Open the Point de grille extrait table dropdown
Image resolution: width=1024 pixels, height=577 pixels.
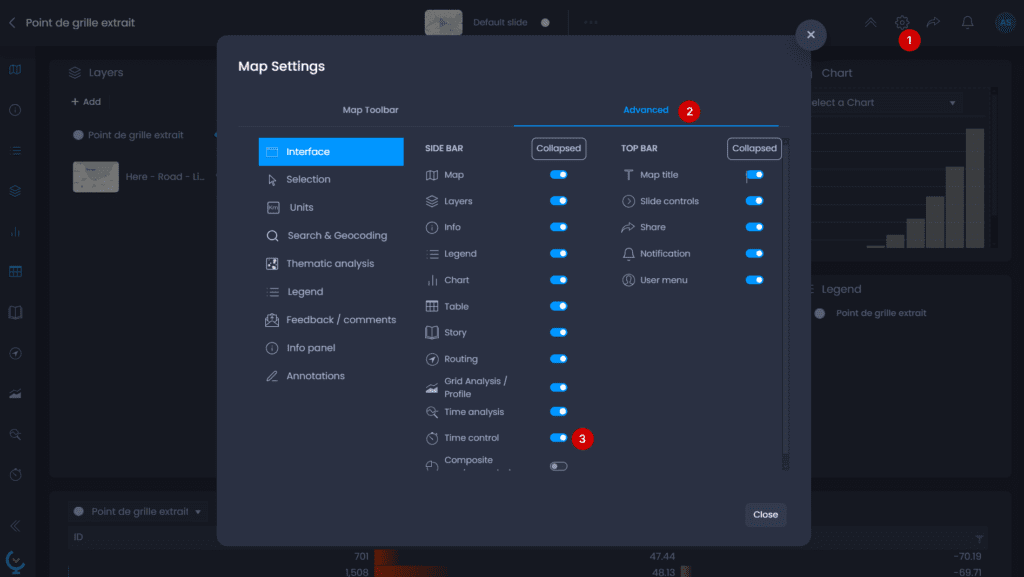[x=138, y=512]
